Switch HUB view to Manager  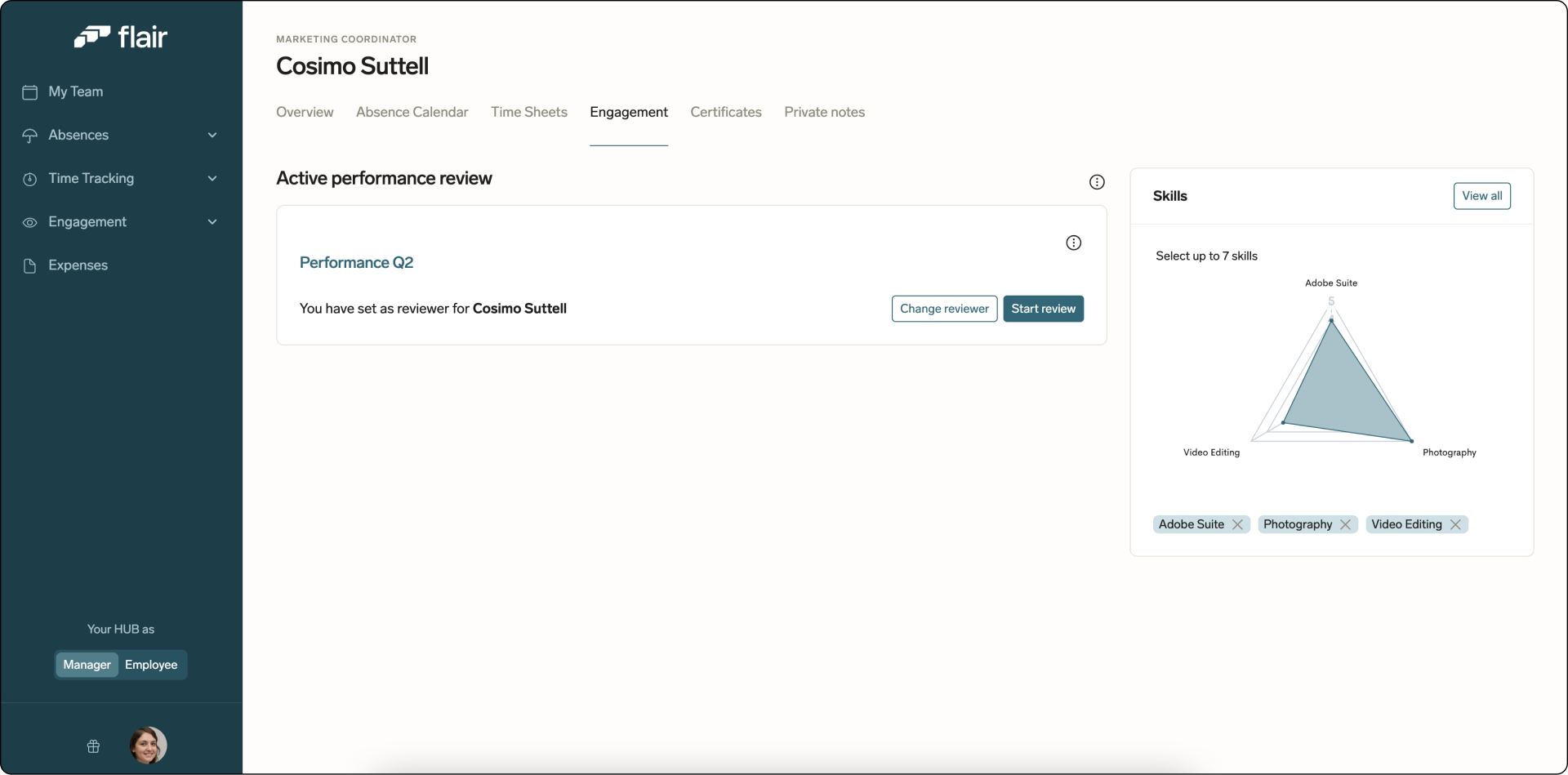pos(86,665)
